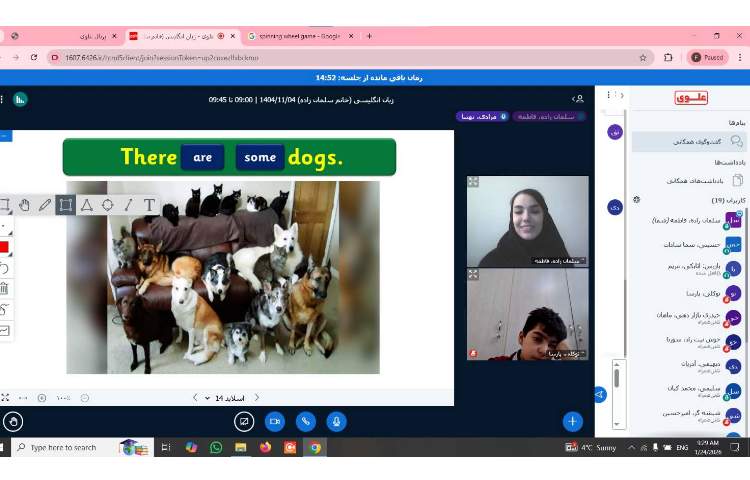This screenshot has width=750, height=480.
Task: Toggle the webcam sharing button
Action: 274,422
